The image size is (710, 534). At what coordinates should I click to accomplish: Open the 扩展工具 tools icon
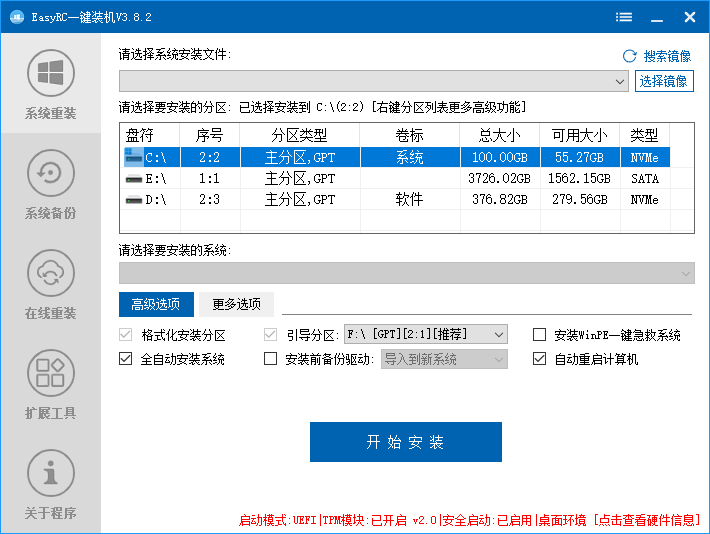click(x=51, y=373)
